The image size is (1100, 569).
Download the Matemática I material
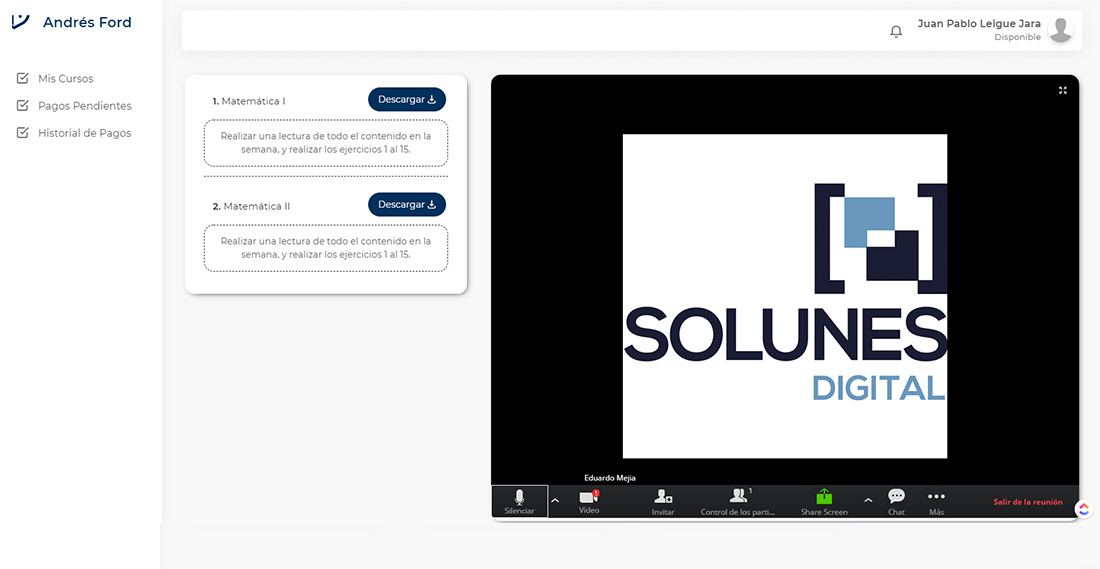coord(407,100)
